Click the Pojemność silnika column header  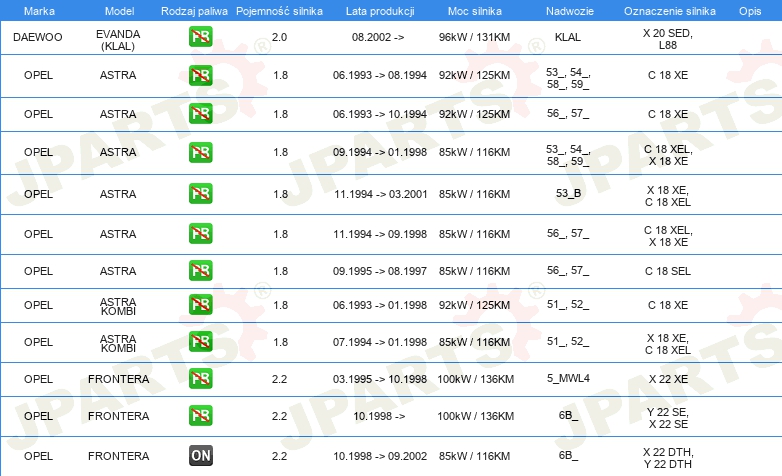(279, 11)
